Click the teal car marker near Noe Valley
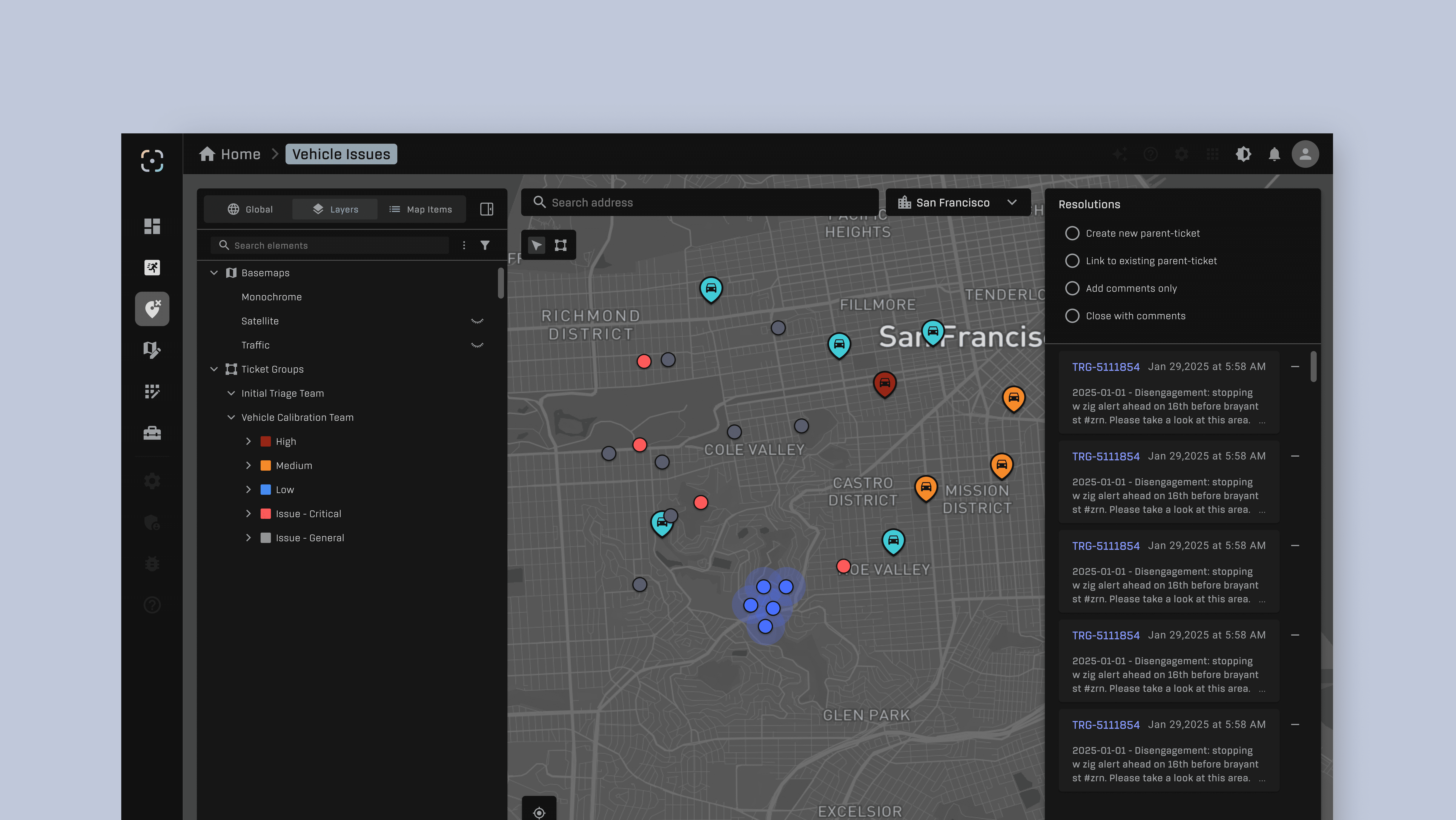The image size is (1456, 820). click(893, 542)
